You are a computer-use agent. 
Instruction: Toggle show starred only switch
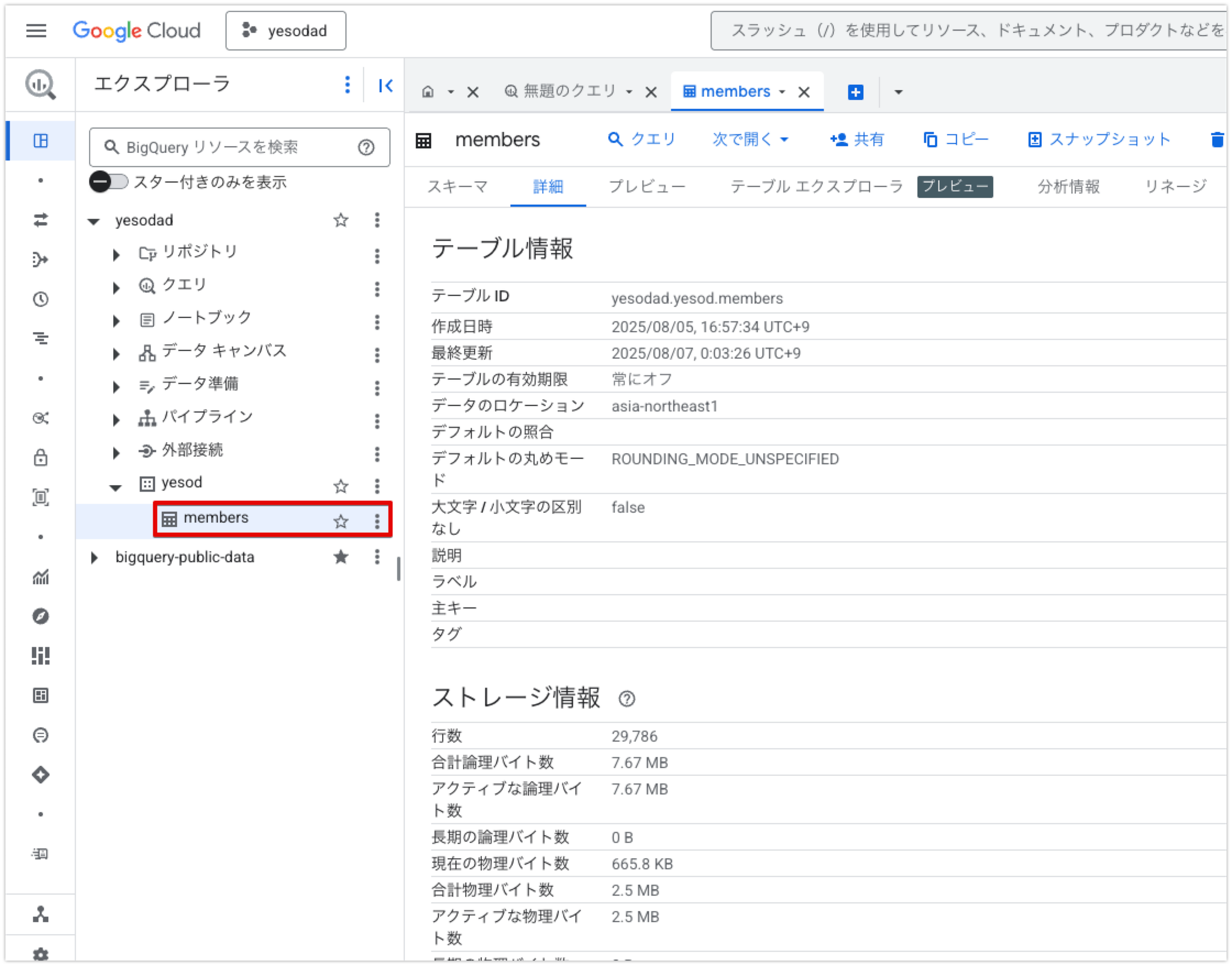pos(108,182)
